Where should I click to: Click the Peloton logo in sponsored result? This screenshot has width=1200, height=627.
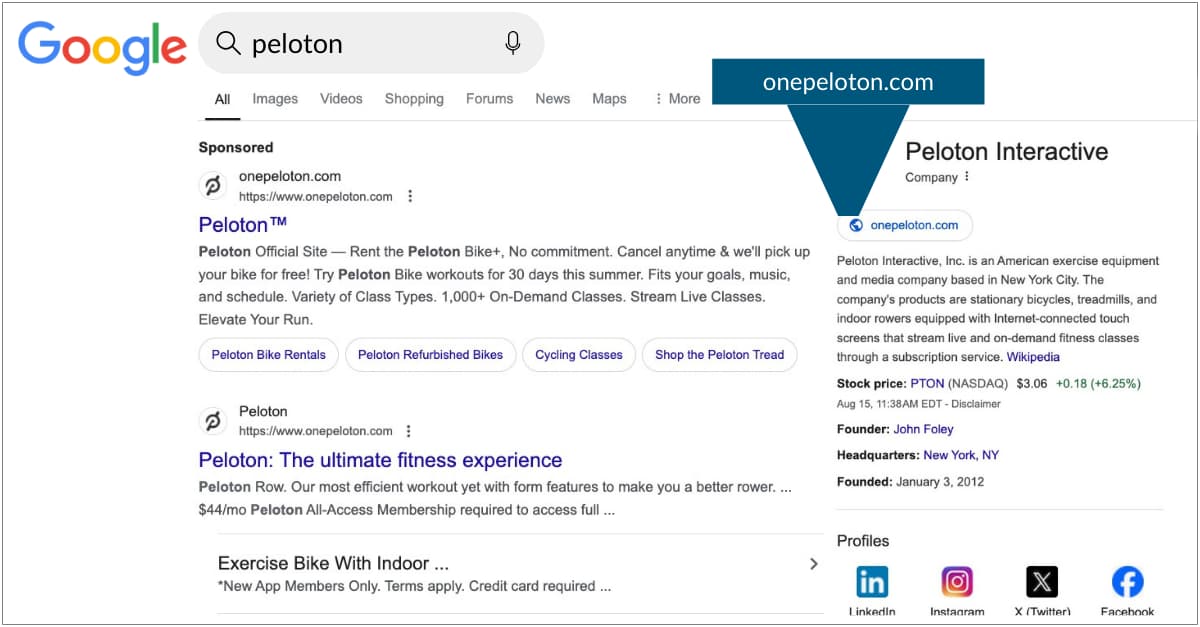tap(213, 186)
